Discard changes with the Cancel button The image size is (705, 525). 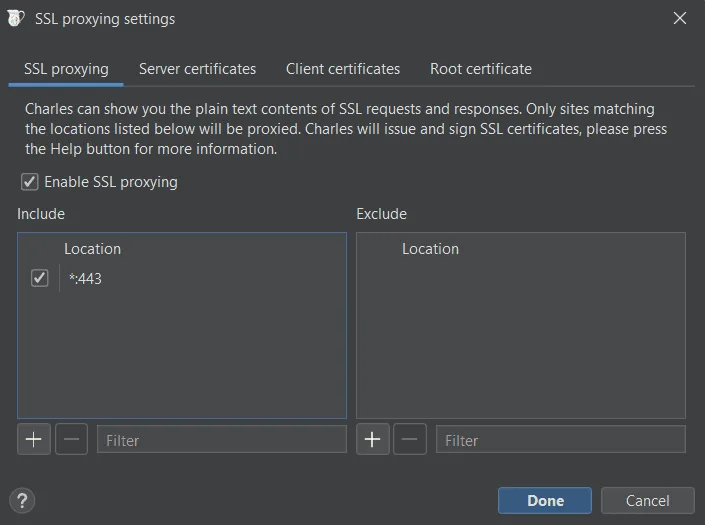click(647, 500)
